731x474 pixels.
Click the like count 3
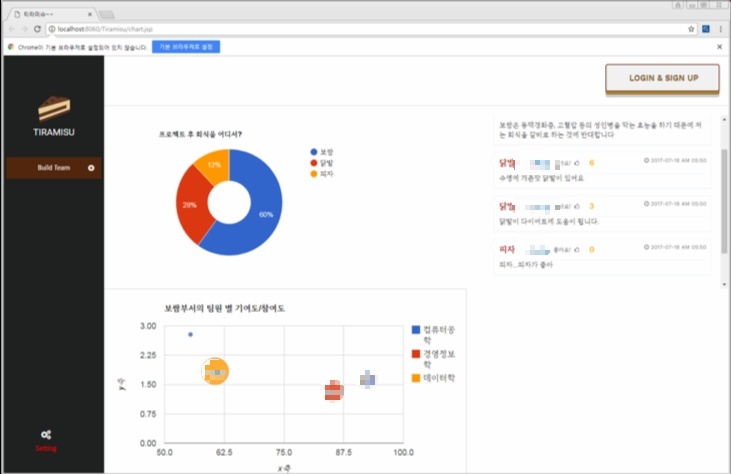coord(592,206)
